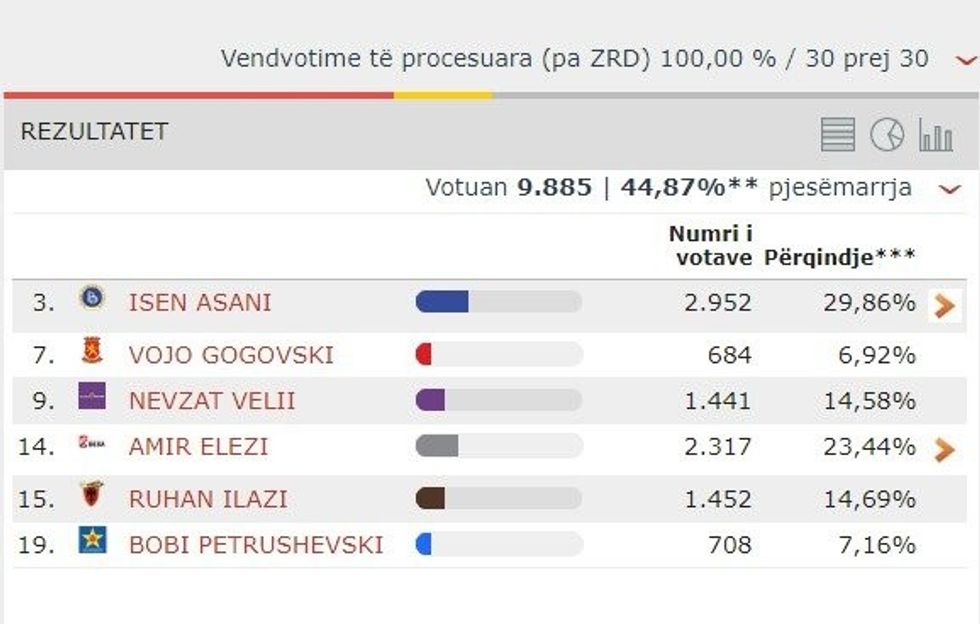Expand voter turnout details arrow

[x=950, y=189]
